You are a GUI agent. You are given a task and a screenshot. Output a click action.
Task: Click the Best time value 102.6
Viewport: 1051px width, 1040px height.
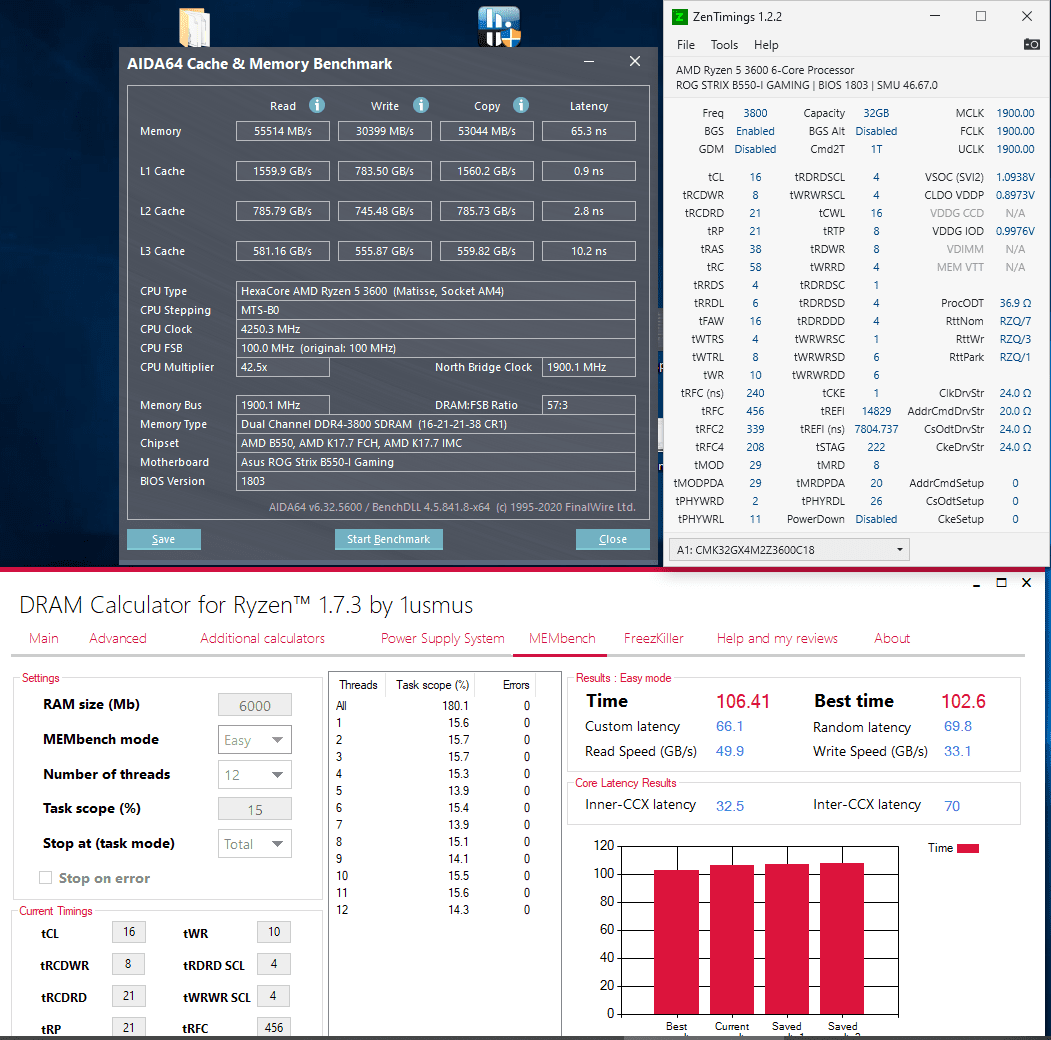click(x=963, y=702)
